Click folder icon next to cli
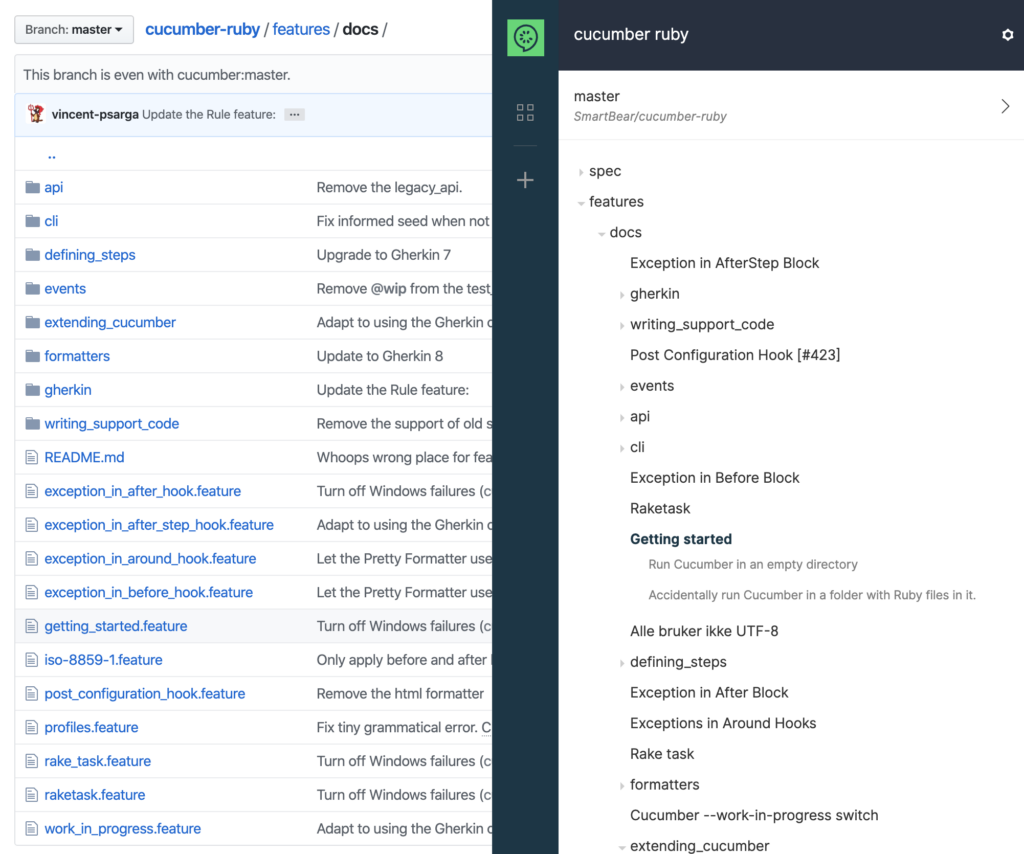1024x854 pixels. [x=33, y=221]
